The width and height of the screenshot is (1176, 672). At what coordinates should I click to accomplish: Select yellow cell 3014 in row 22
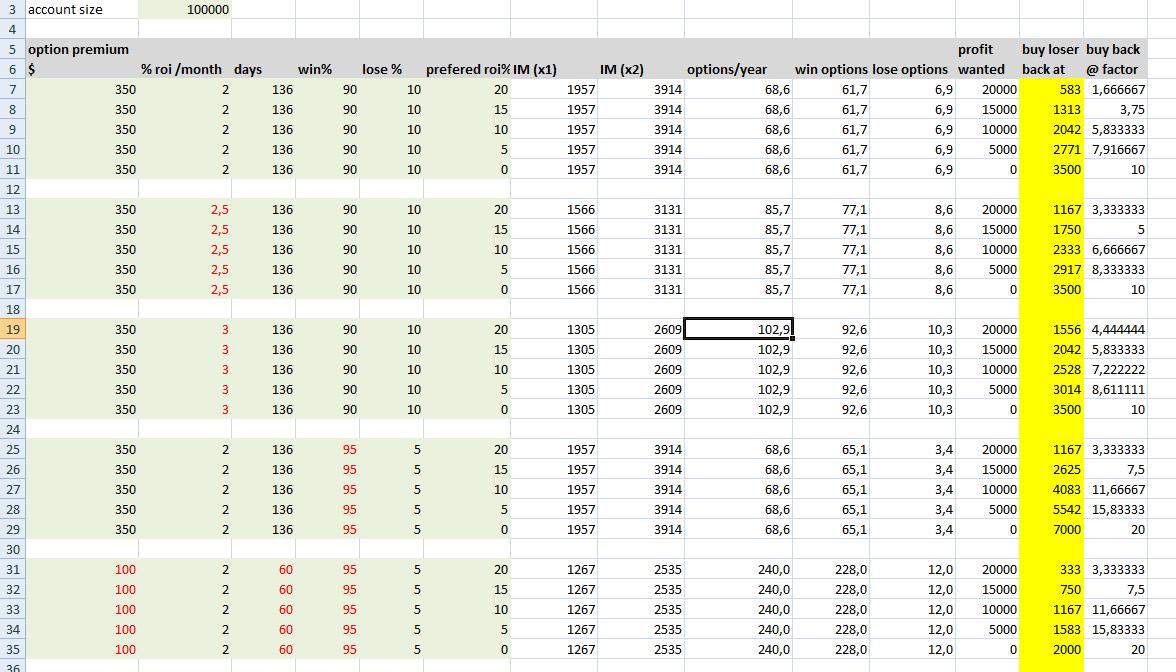click(x=1052, y=389)
